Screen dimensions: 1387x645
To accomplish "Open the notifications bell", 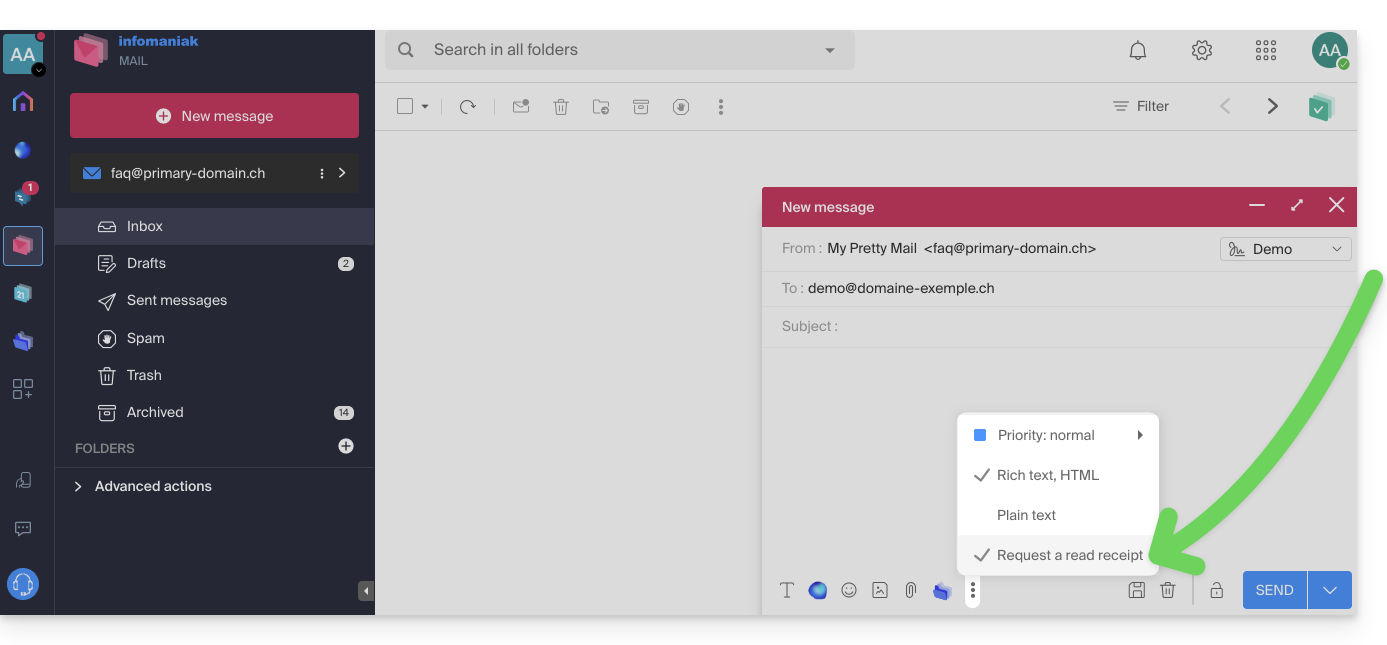I will 1138,50.
